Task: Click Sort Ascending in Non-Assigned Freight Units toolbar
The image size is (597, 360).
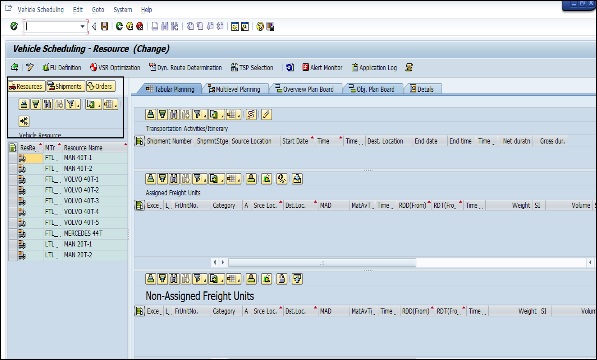Action: point(150,279)
